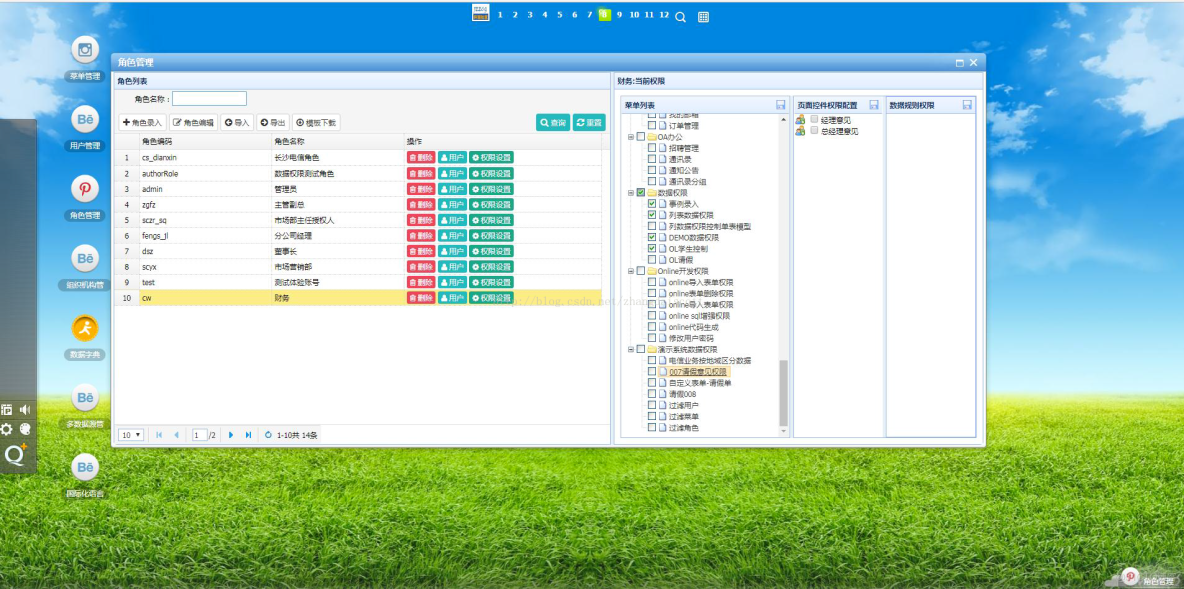Open theme palette icon in left dock
The height and width of the screenshot is (589, 1184).
pyautogui.click(x=25, y=429)
